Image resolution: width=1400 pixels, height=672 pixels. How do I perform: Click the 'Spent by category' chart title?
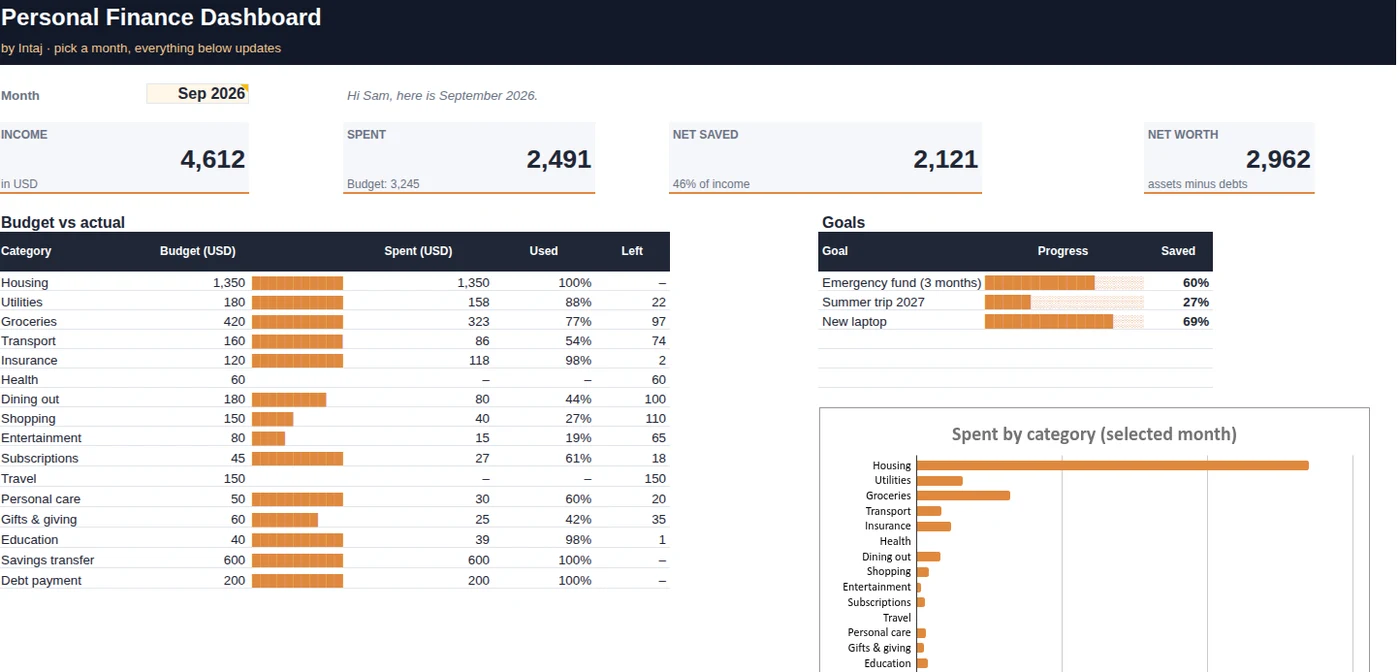[1094, 434]
